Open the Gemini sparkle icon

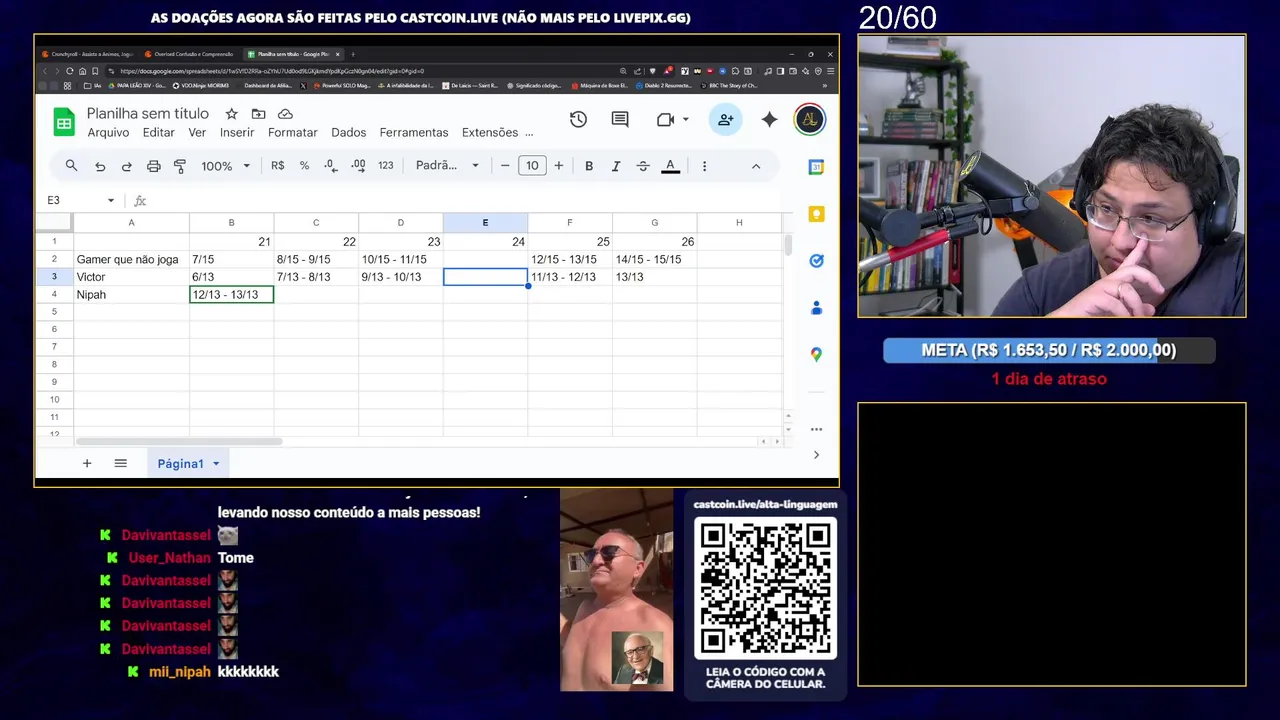769,119
